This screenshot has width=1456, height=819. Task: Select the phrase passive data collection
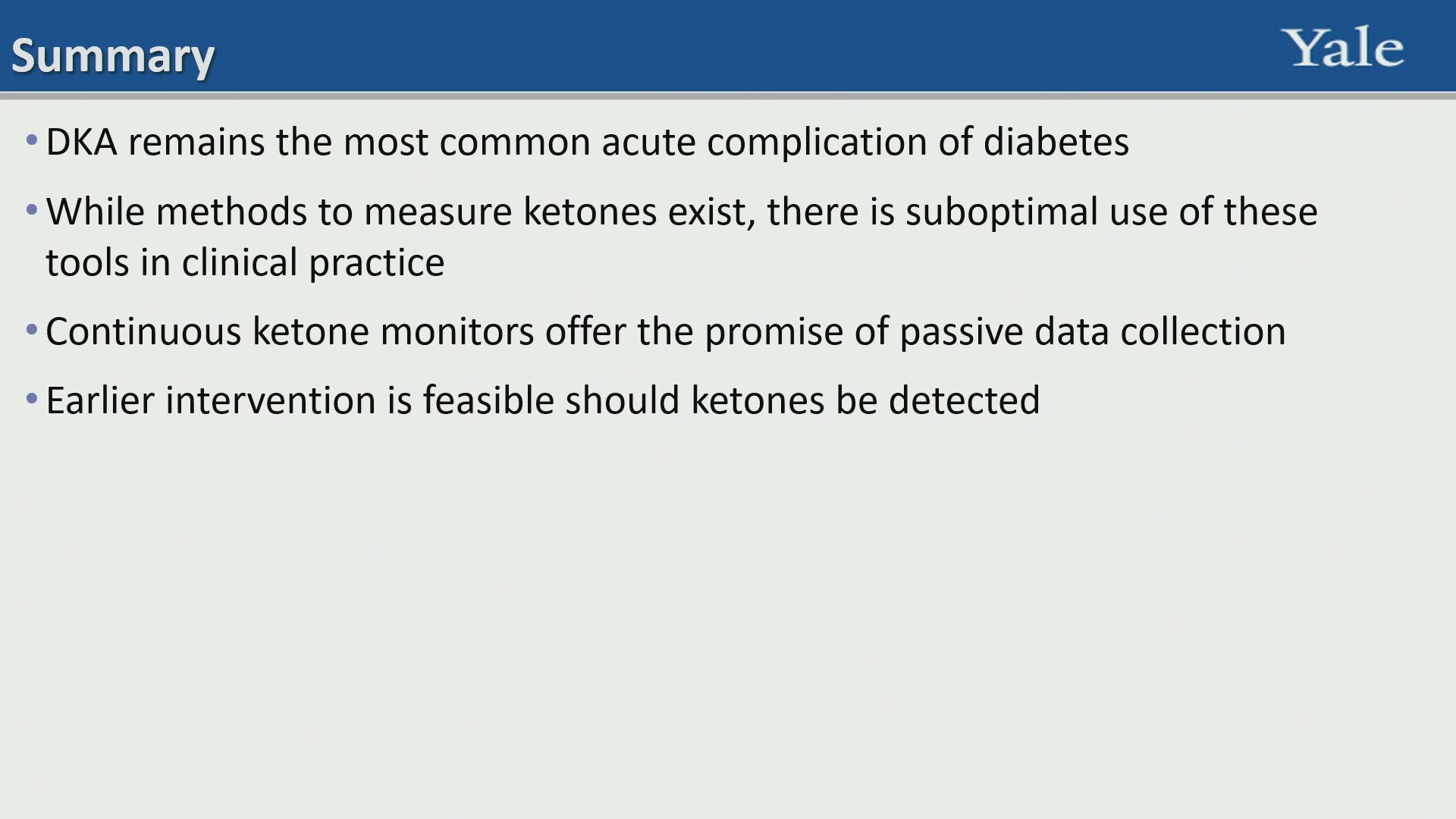click(x=1093, y=333)
